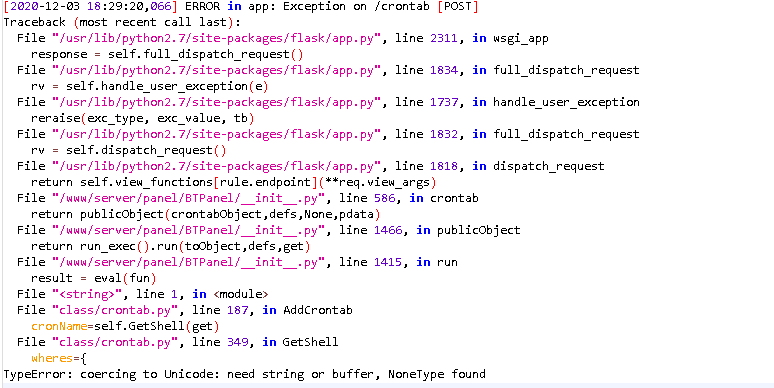Click 'handle_user_exception' after line 1737

pyautogui.click(x=566, y=102)
